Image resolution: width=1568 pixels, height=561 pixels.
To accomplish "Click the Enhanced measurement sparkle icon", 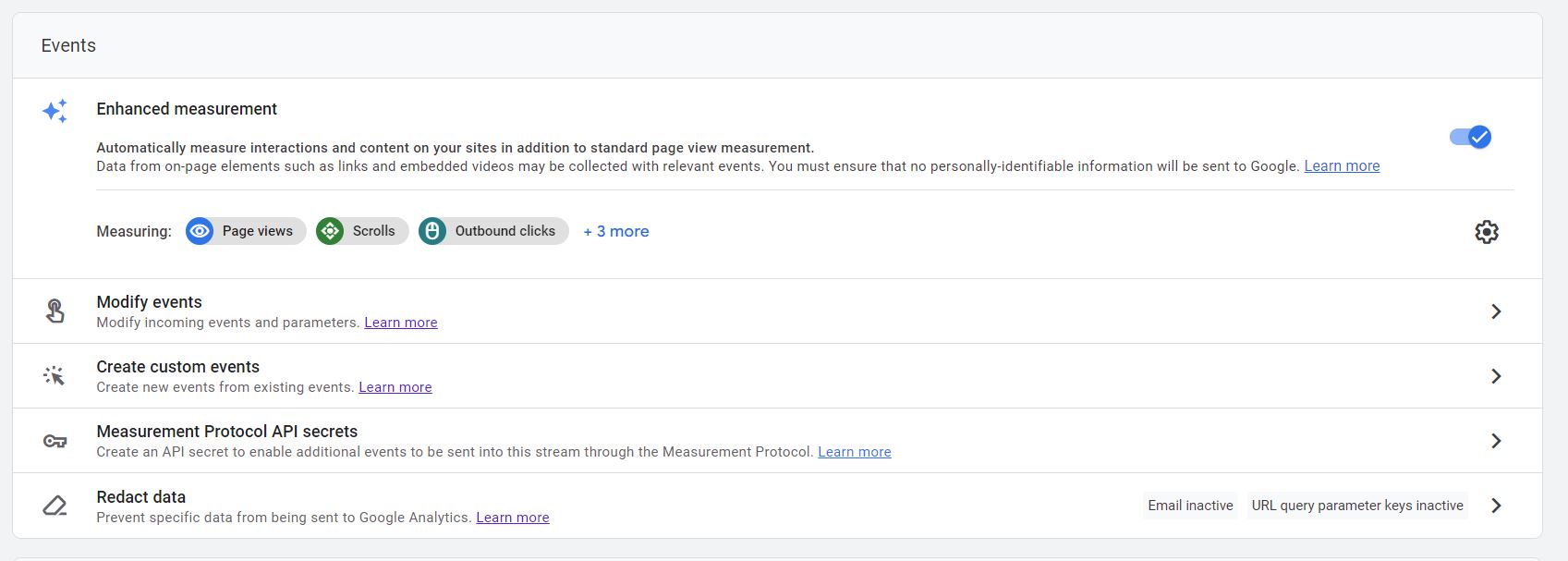I will tap(55, 111).
